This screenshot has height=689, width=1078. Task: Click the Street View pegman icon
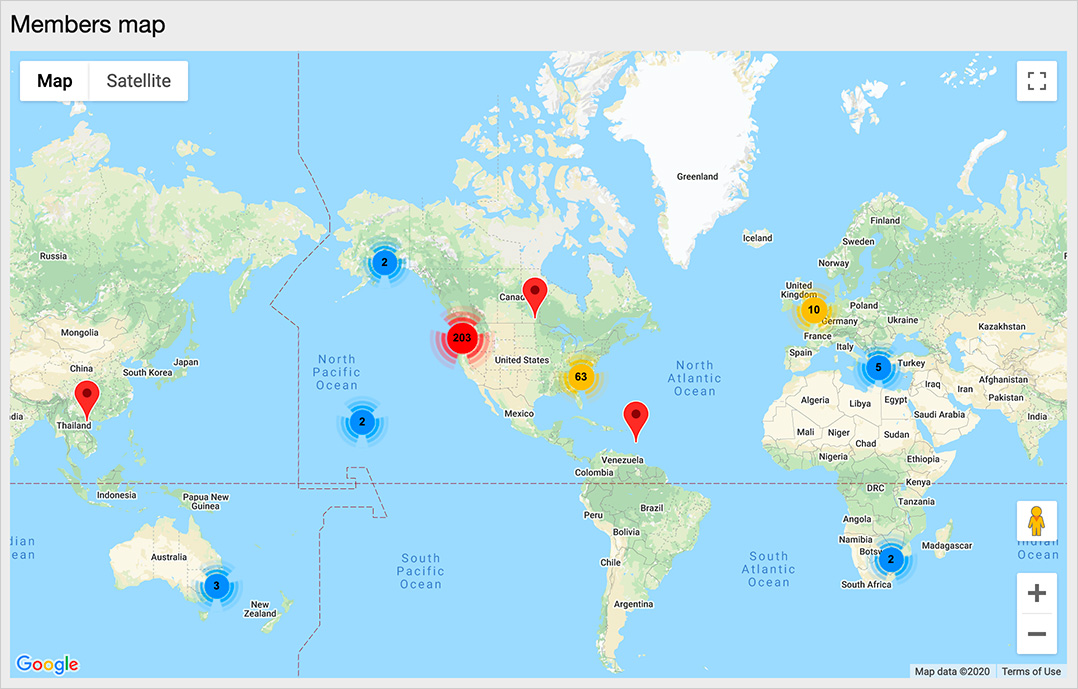point(1037,522)
